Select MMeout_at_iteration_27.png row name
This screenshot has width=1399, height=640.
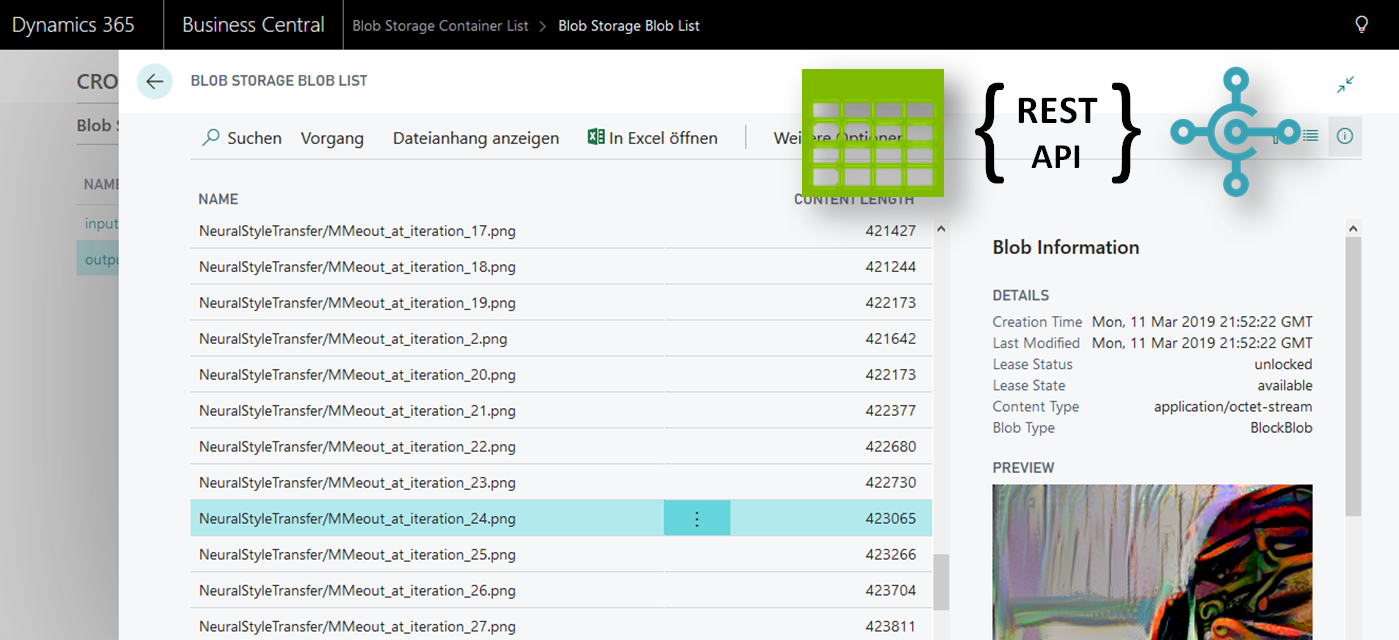(357, 627)
